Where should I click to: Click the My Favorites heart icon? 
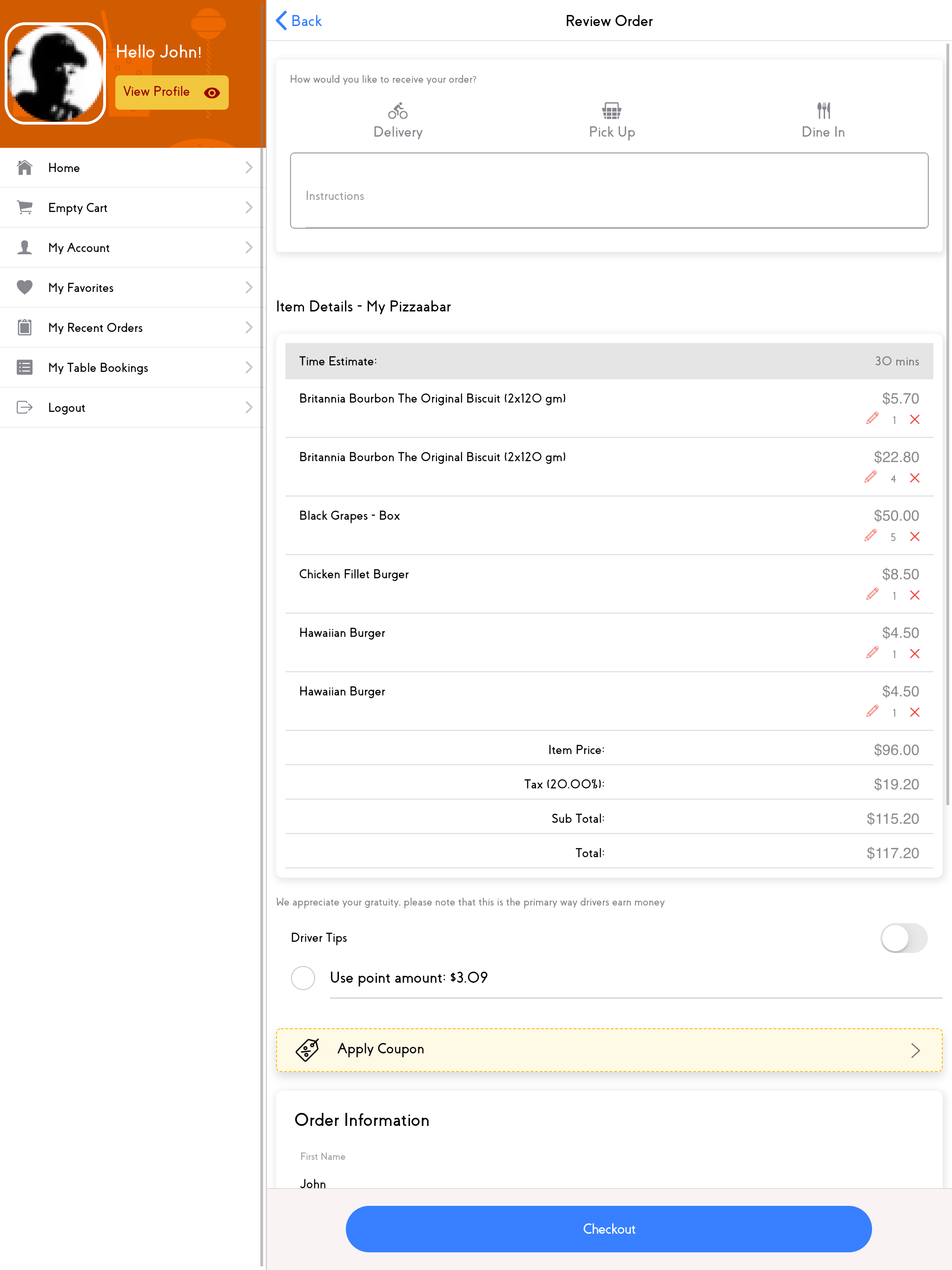click(25, 287)
